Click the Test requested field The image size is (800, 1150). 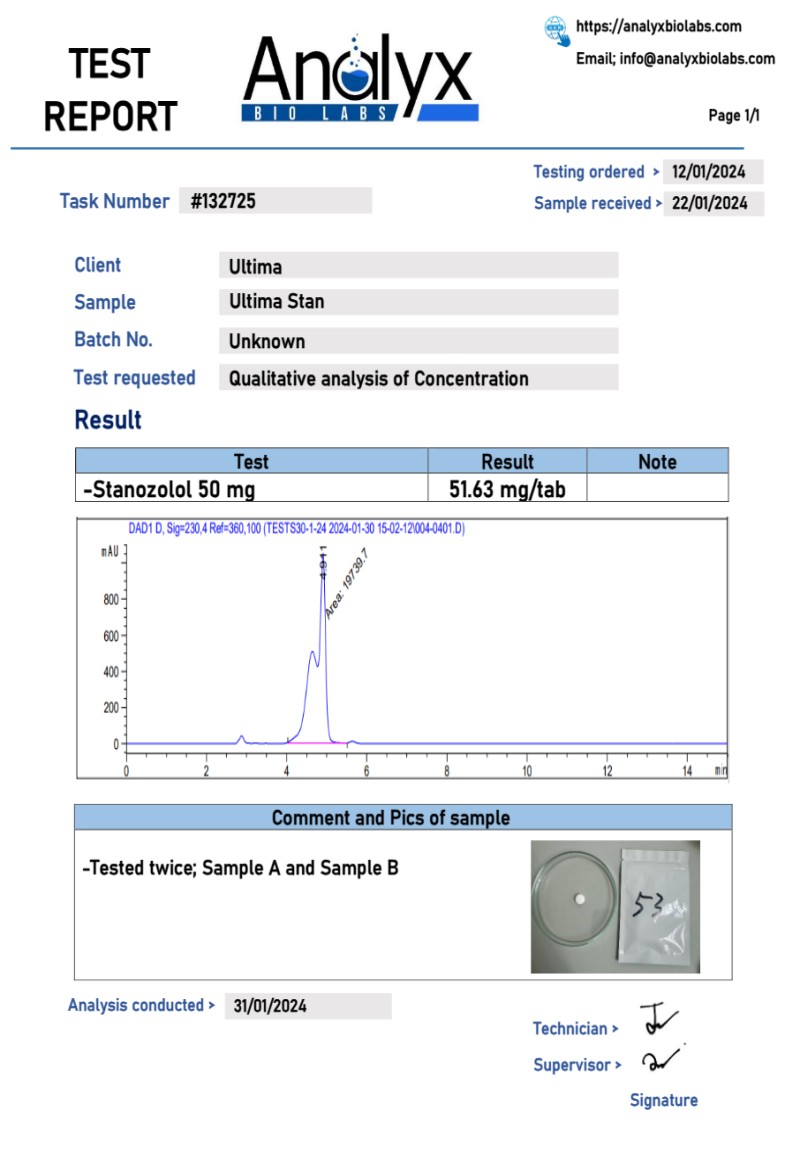418,378
